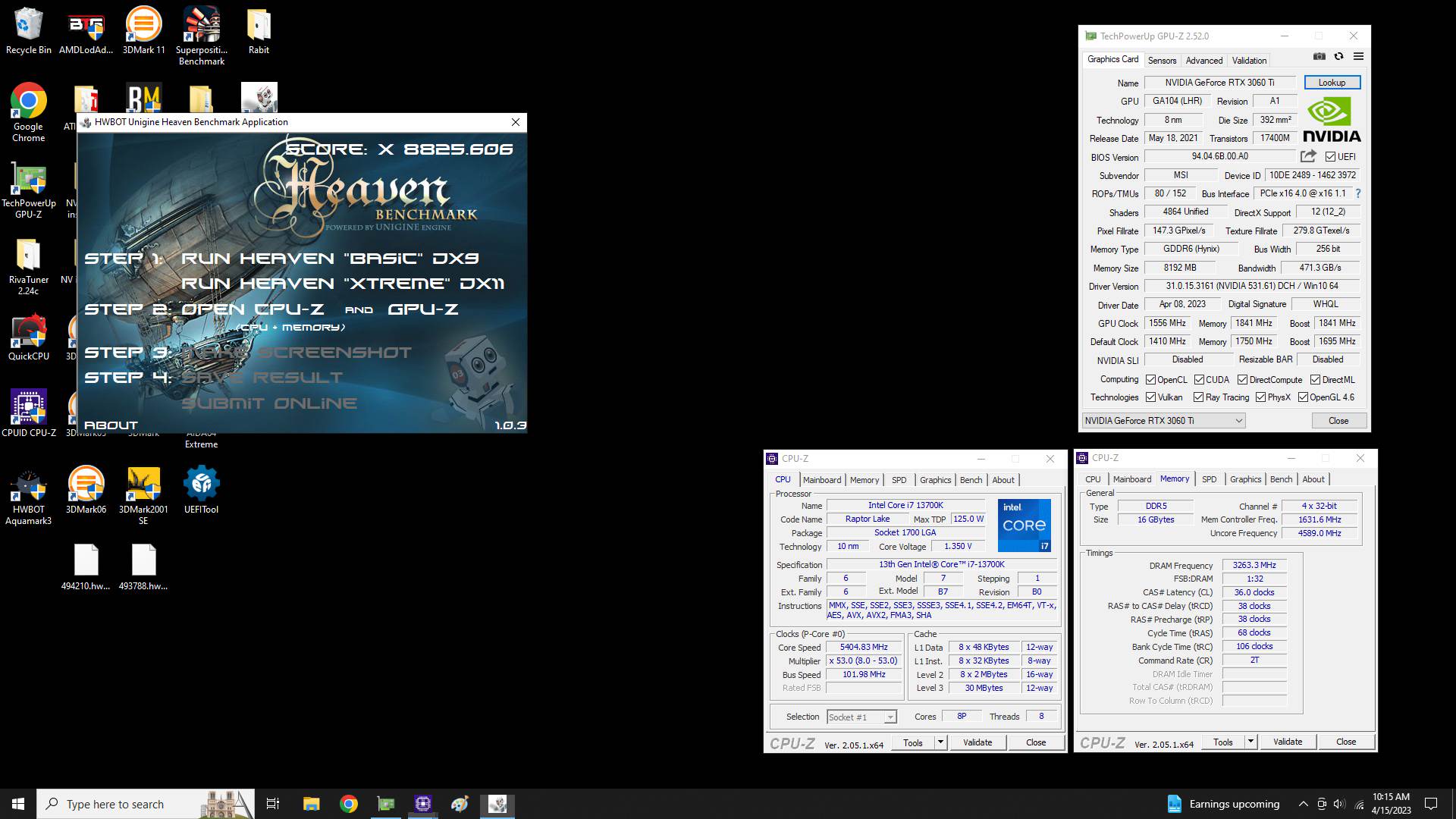Viewport: 1456px width, 819px height.
Task: Open Windows Start menu
Action: tap(18, 804)
